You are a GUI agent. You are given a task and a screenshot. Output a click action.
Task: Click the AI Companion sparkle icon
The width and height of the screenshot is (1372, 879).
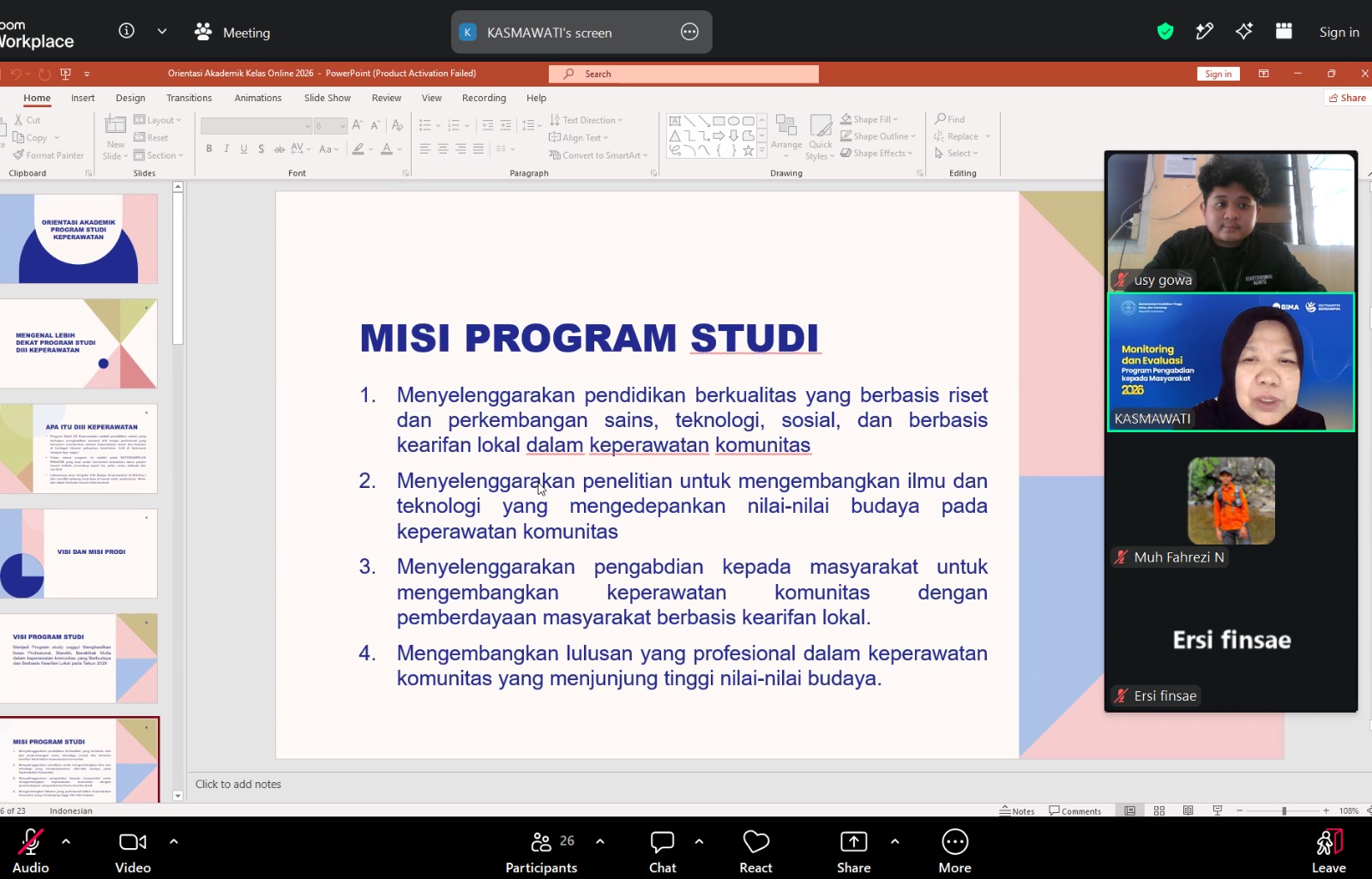click(x=1244, y=32)
